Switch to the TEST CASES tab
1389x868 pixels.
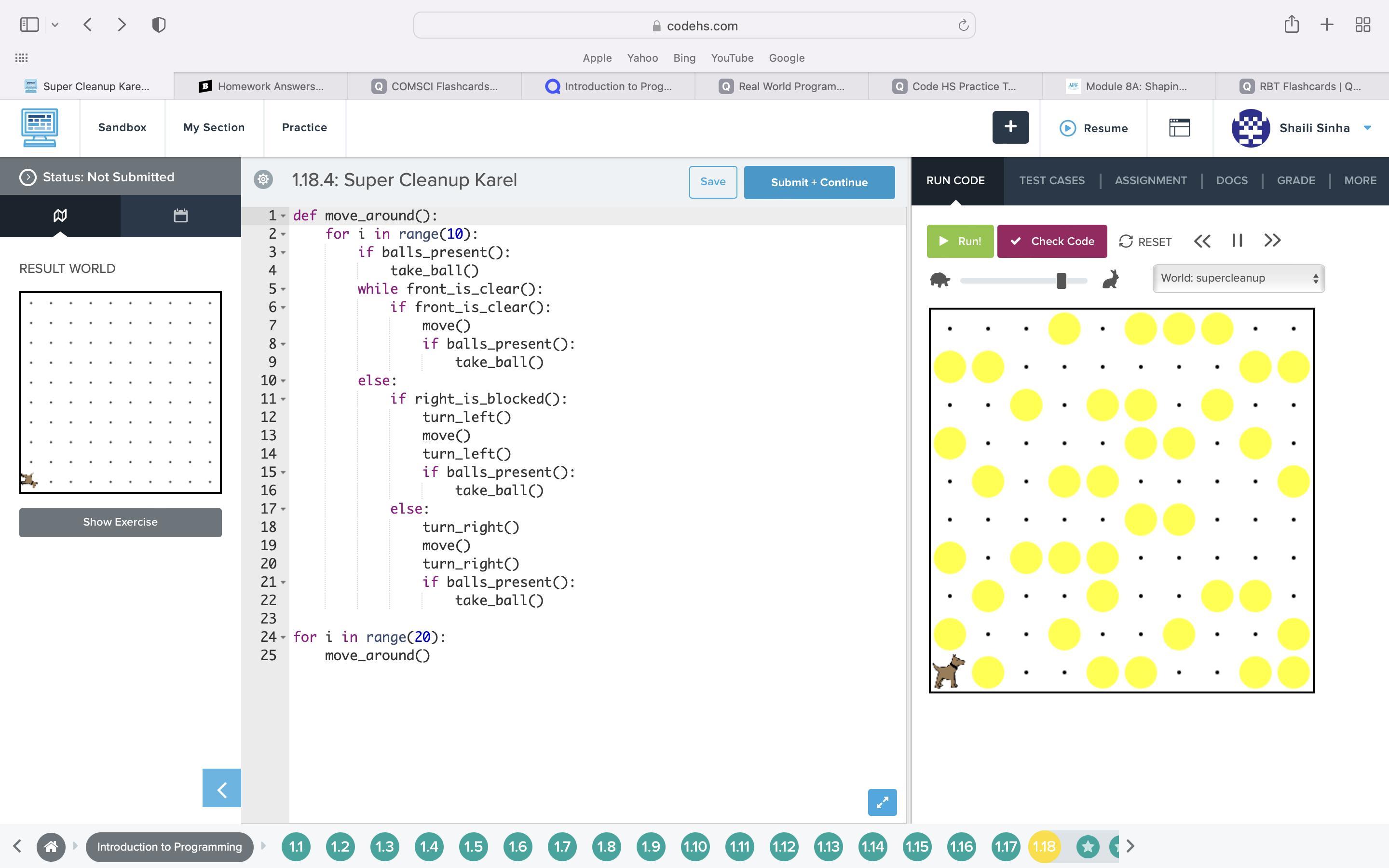click(x=1051, y=180)
